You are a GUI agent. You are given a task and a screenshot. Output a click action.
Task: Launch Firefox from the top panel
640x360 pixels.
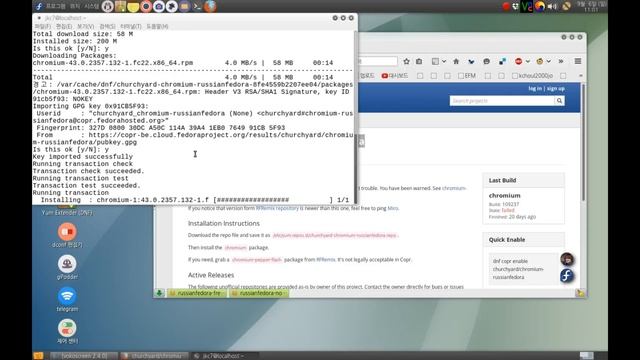210,6
